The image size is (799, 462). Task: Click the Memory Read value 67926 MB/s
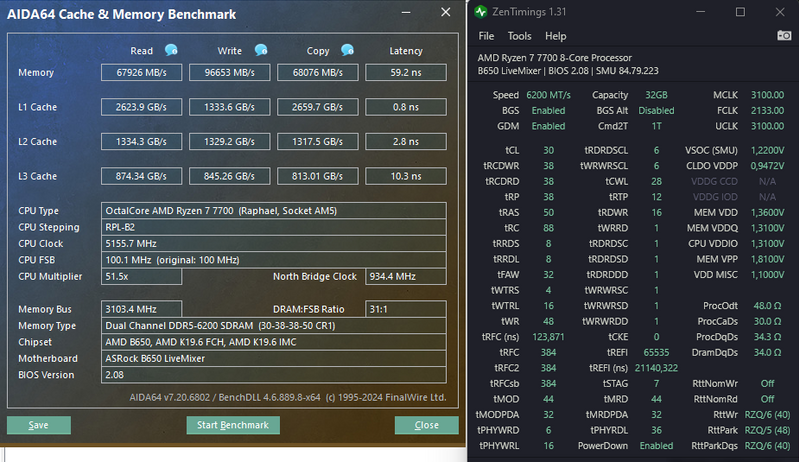click(x=142, y=72)
